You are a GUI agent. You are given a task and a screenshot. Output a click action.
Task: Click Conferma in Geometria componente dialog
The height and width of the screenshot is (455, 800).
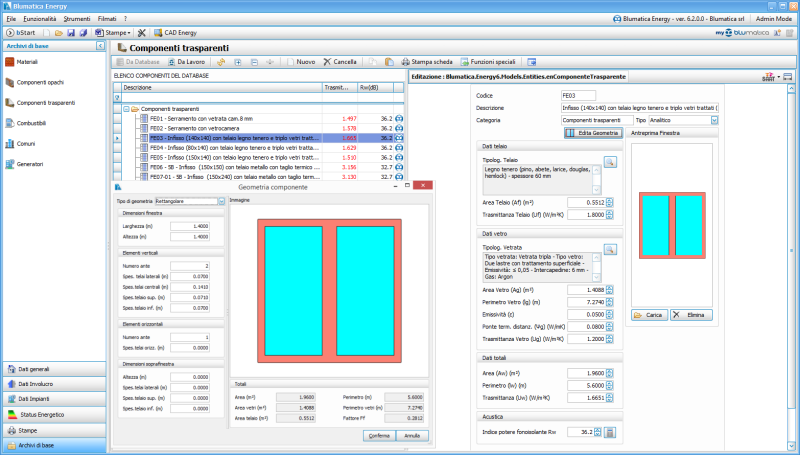379,436
